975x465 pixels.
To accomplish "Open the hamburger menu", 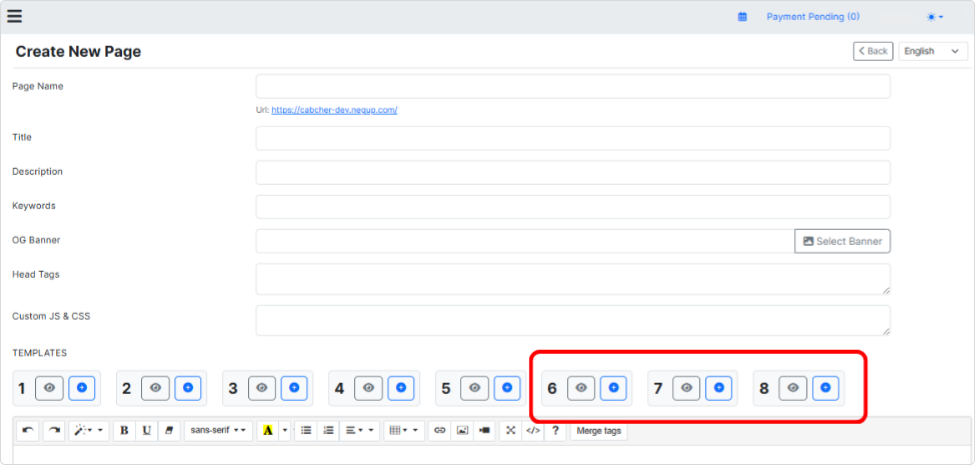I will coord(14,16).
